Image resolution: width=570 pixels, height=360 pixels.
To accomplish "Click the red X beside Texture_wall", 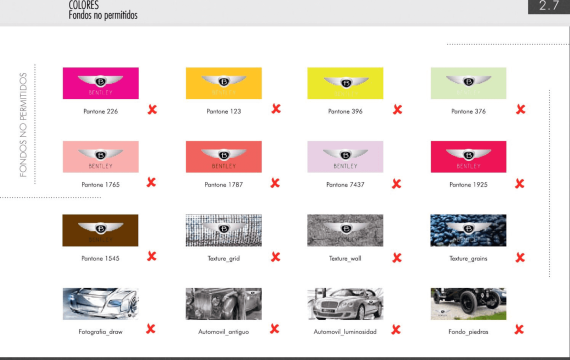I will click(x=397, y=258).
